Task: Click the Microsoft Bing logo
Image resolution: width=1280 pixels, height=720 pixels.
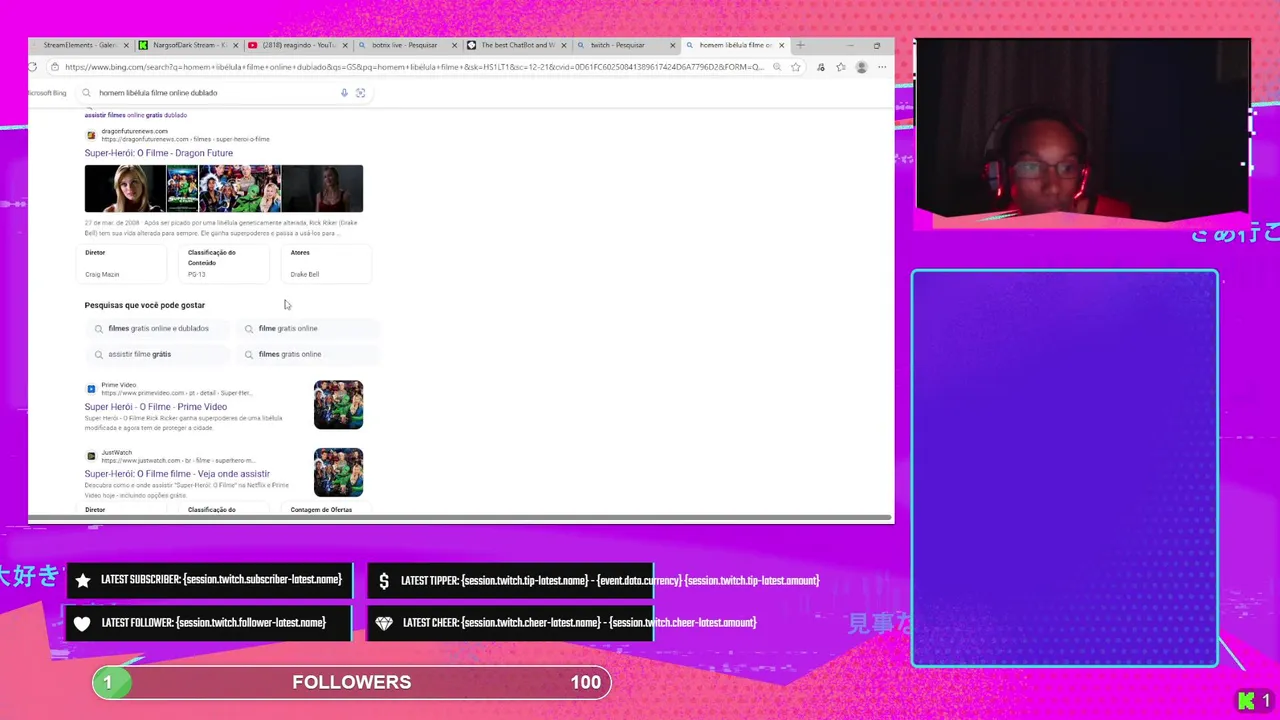Action: point(47,93)
